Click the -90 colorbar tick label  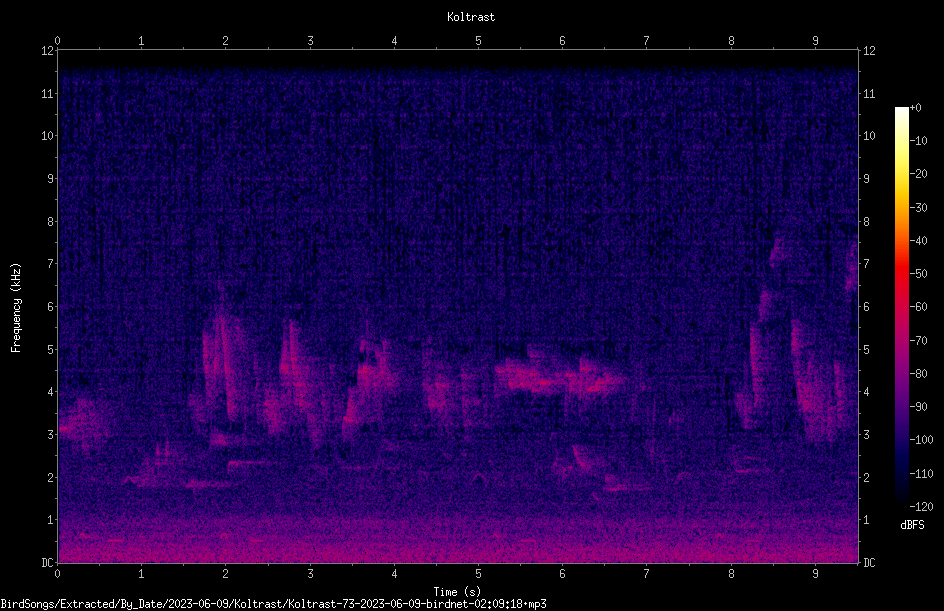click(918, 407)
